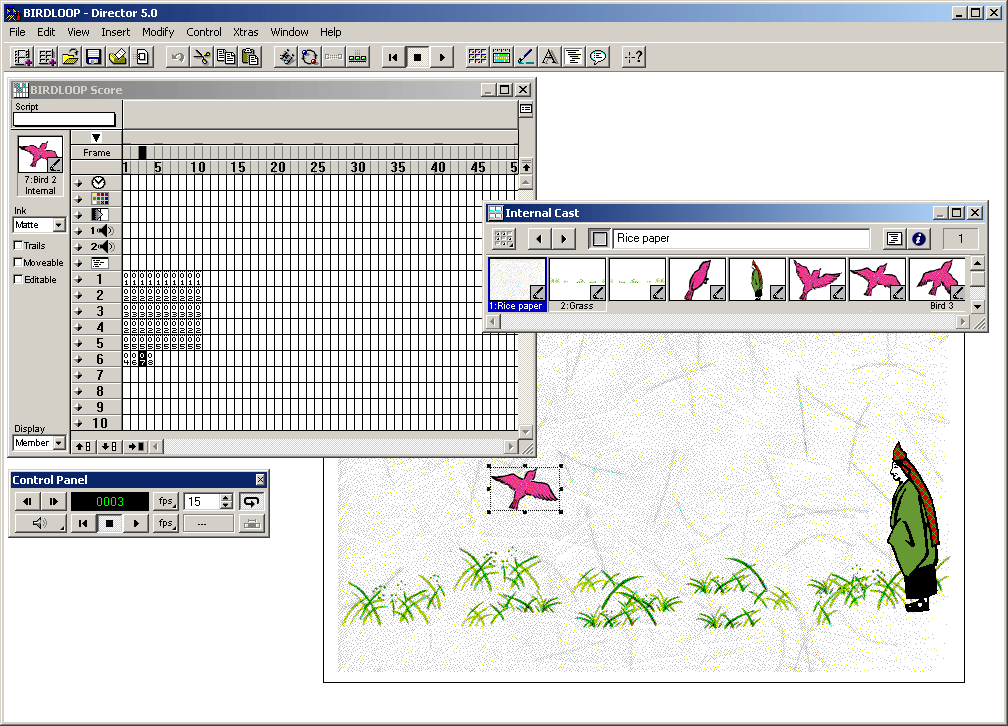The image size is (1008, 726).
Task: Open the Script window from the toolbar
Action: point(573,57)
